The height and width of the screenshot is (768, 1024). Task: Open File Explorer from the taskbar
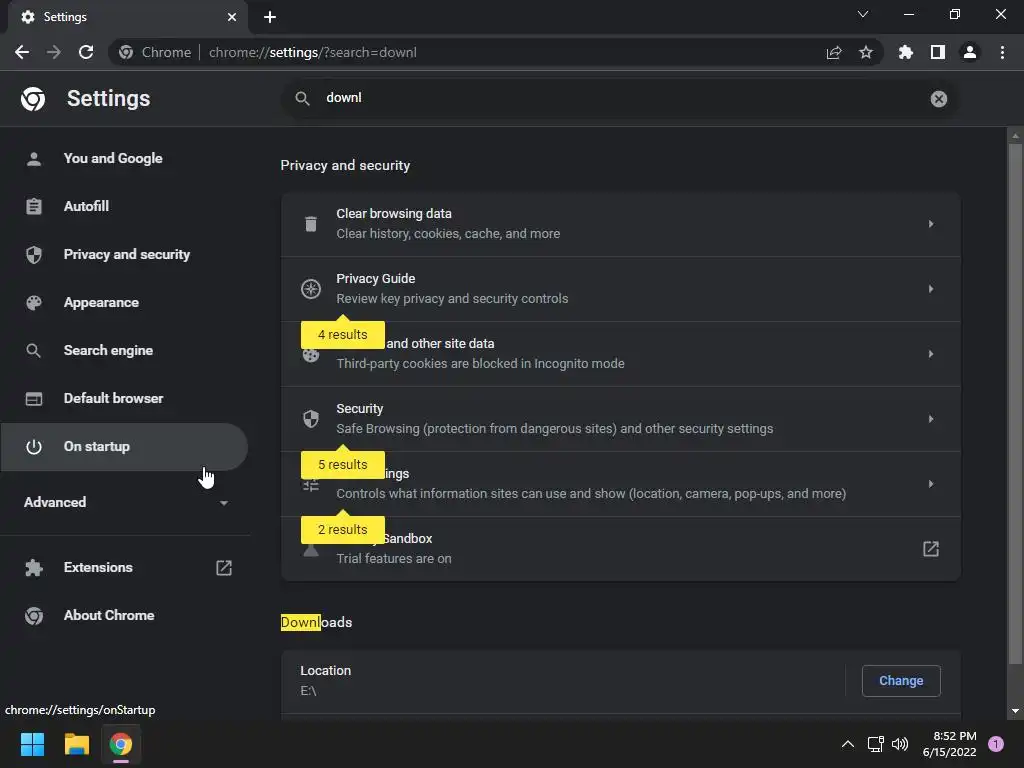point(76,744)
